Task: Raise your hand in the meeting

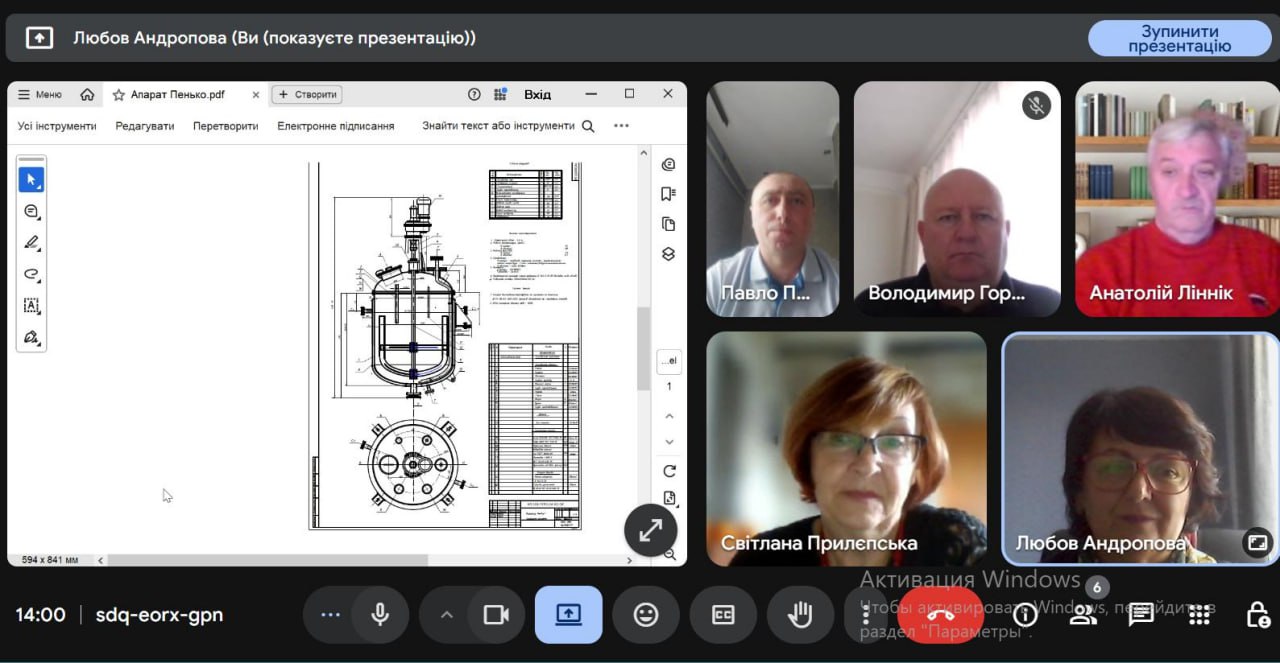Action: point(800,615)
